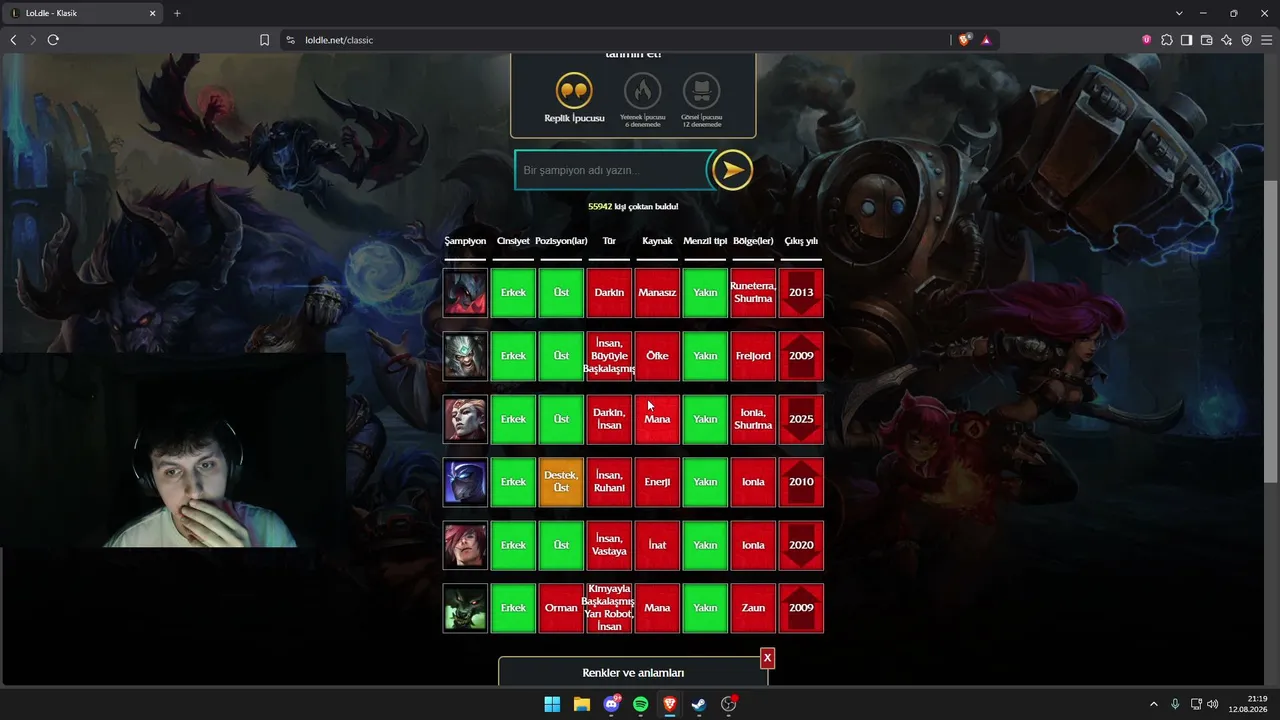The image size is (1280, 720).
Task: Switch to Brave in the taskbar
Action: pyautogui.click(x=670, y=704)
